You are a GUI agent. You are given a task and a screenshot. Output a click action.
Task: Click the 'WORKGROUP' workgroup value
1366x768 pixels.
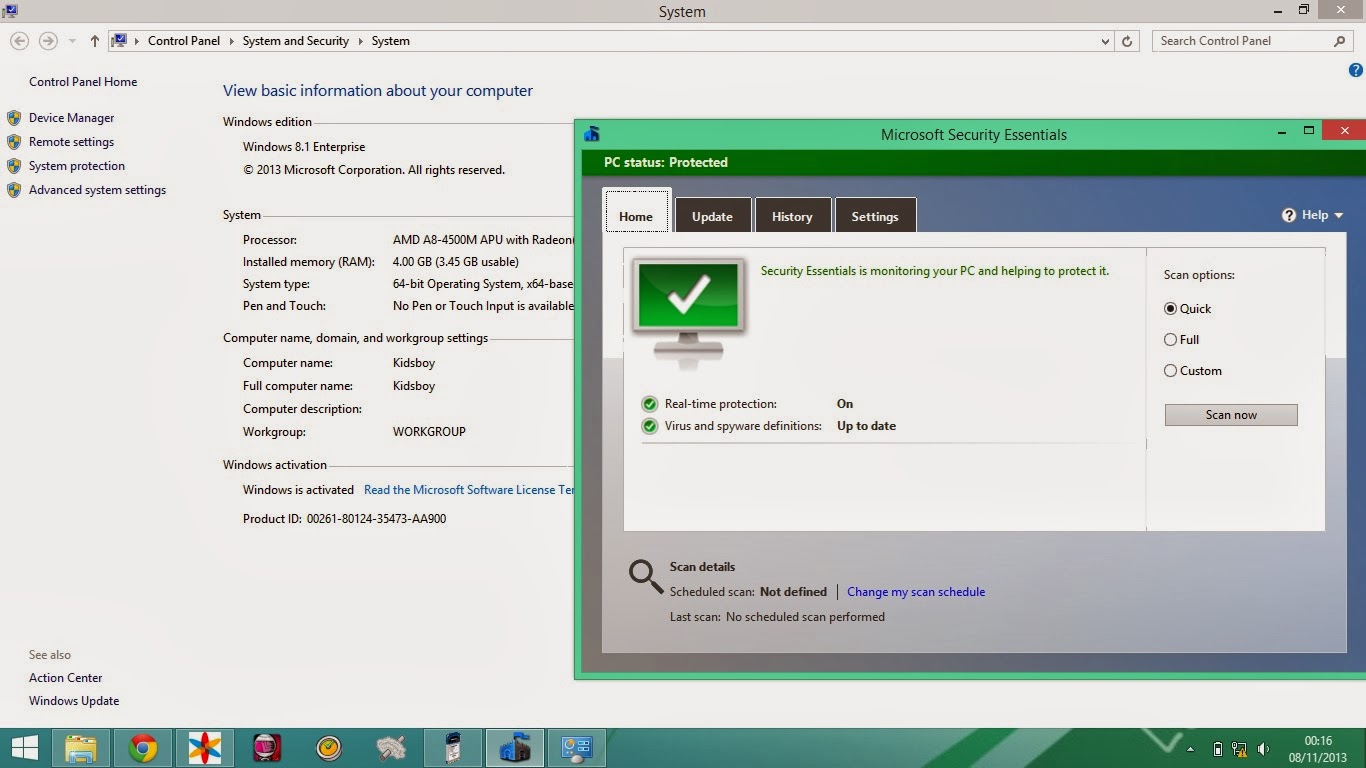pyautogui.click(x=429, y=432)
